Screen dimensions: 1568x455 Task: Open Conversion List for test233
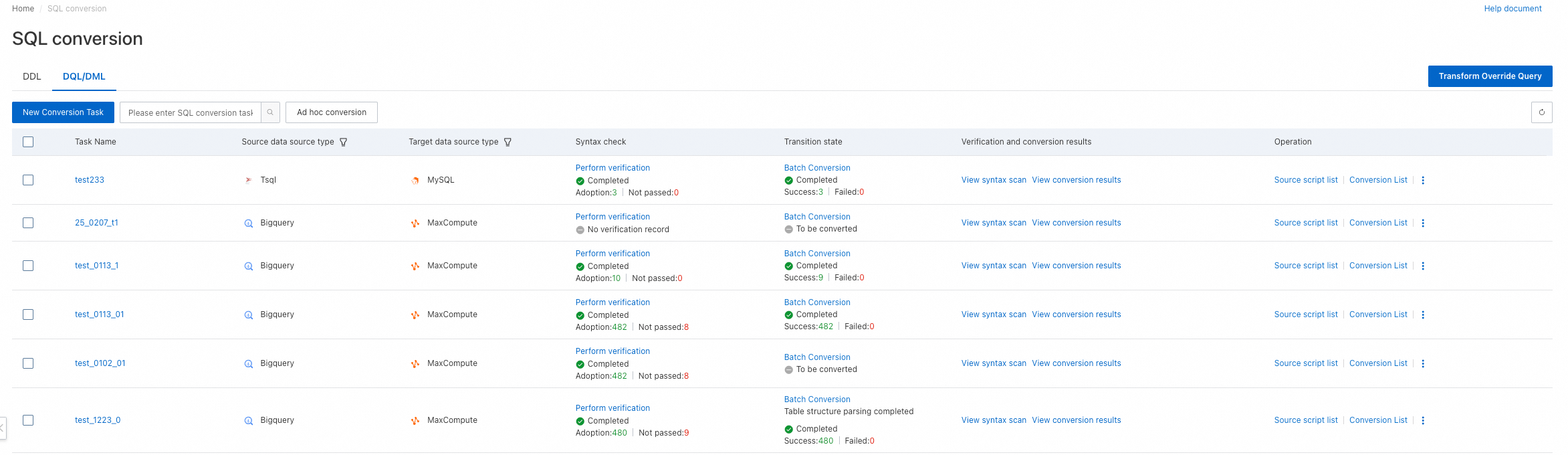point(1378,180)
